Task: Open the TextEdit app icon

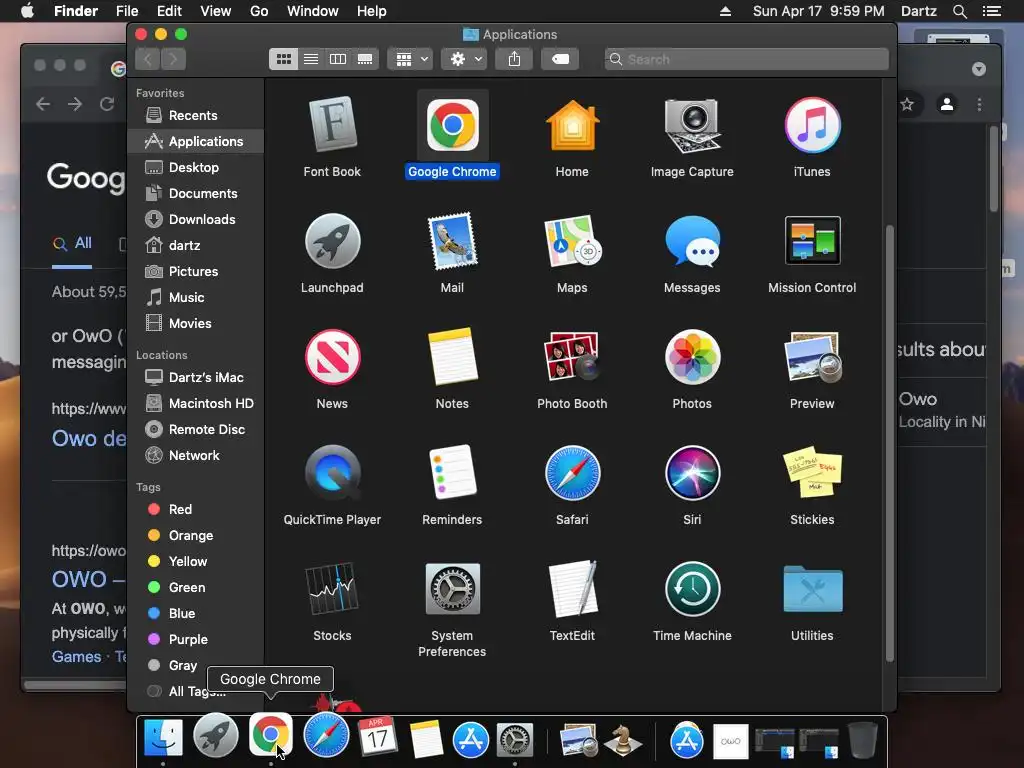Action: [572, 588]
